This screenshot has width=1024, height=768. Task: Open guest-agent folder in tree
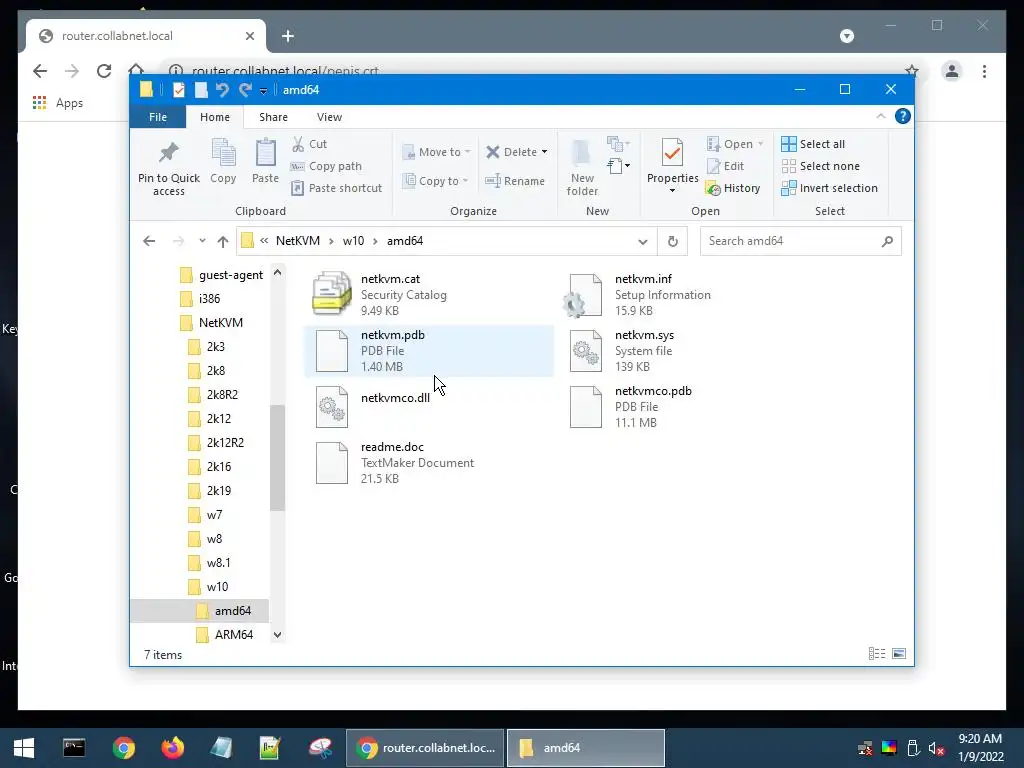pyautogui.click(x=221, y=275)
